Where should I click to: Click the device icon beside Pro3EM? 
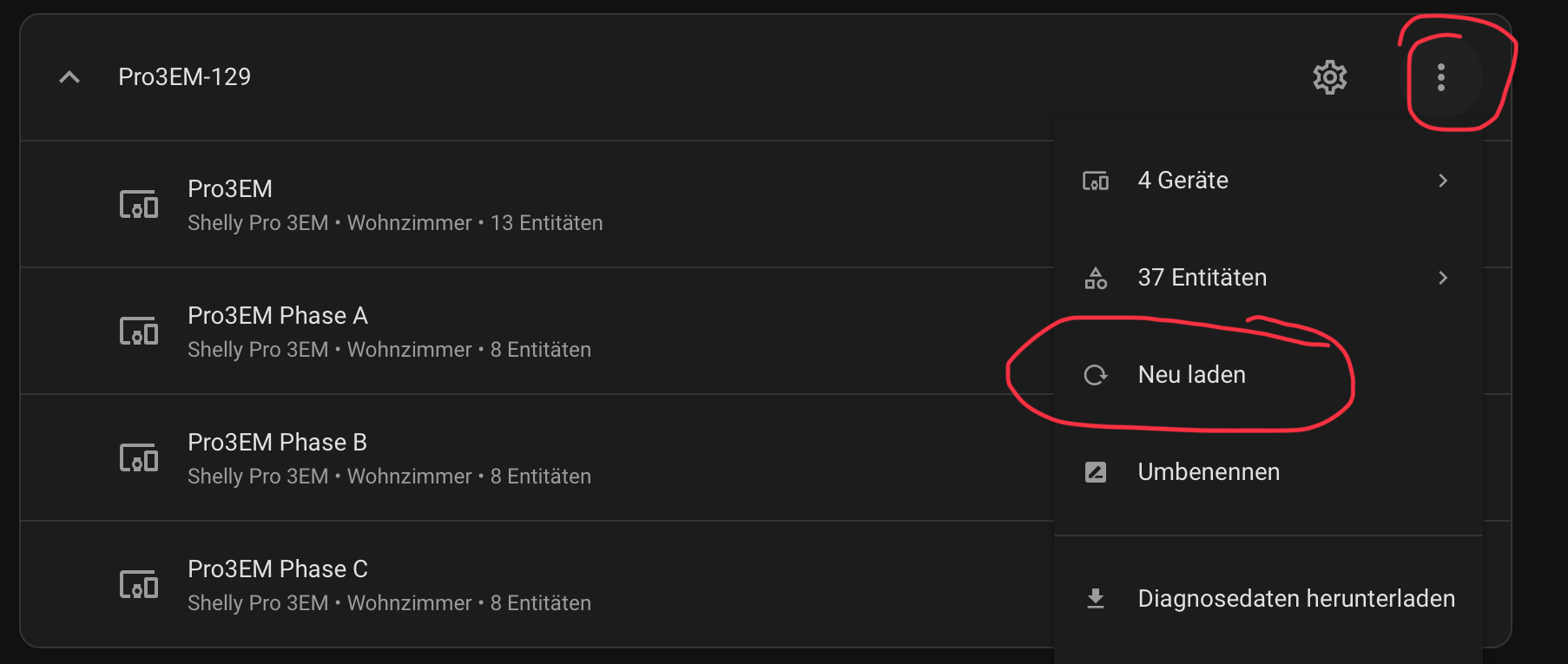139,204
